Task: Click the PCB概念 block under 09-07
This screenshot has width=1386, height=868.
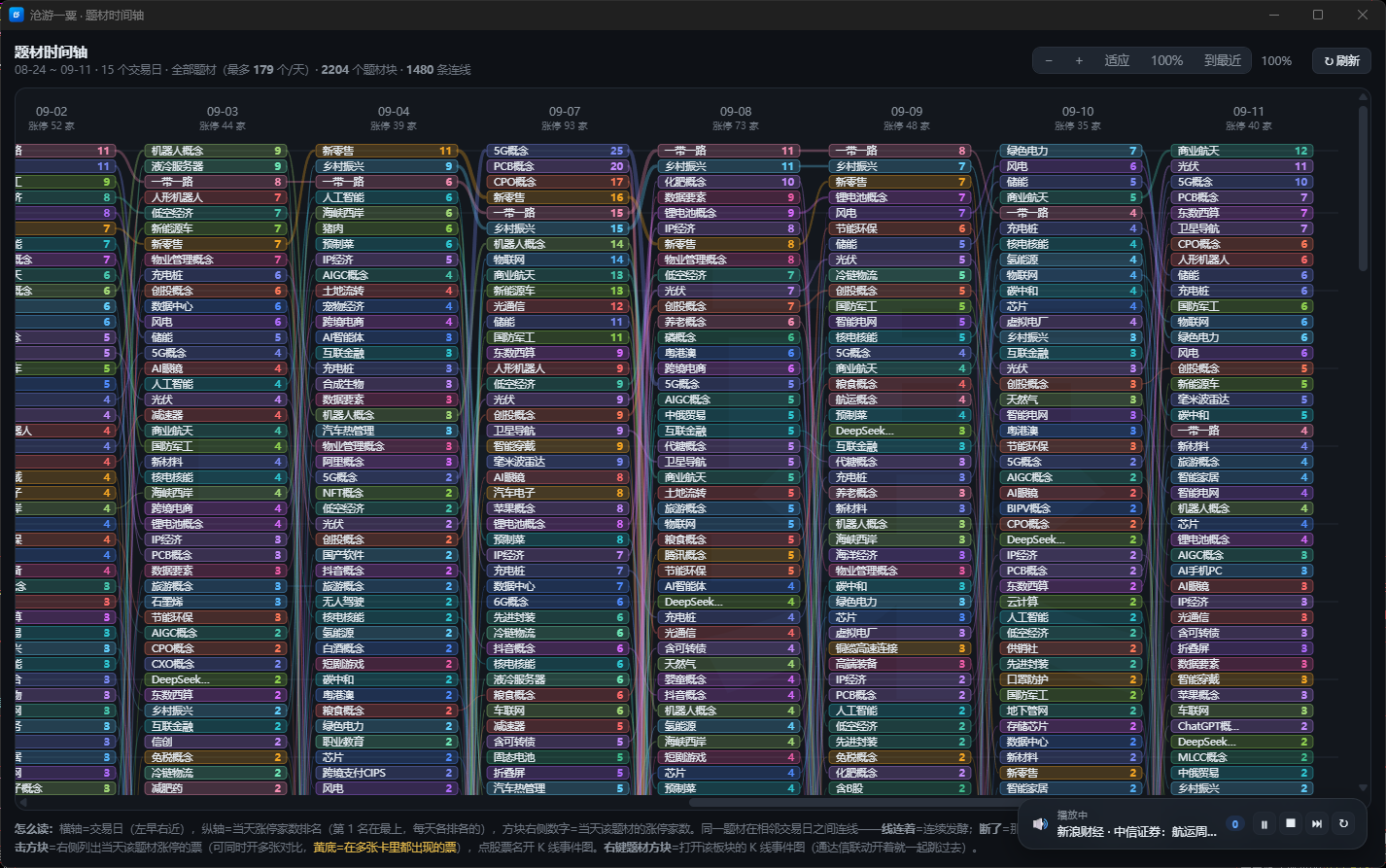Action: click(x=558, y=166)
